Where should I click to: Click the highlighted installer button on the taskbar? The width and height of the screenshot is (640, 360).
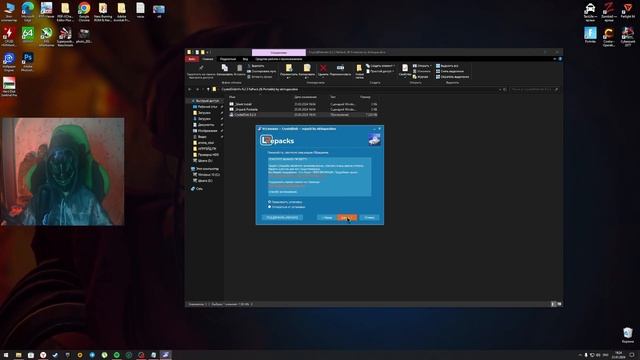(x=165, y=355)
